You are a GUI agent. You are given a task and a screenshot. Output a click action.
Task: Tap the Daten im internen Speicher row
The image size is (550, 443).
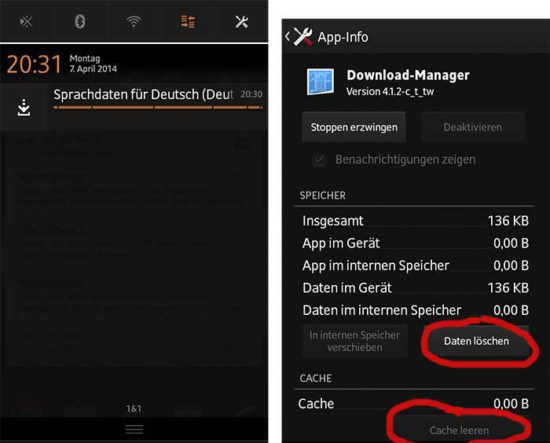[x=415, y=310]
